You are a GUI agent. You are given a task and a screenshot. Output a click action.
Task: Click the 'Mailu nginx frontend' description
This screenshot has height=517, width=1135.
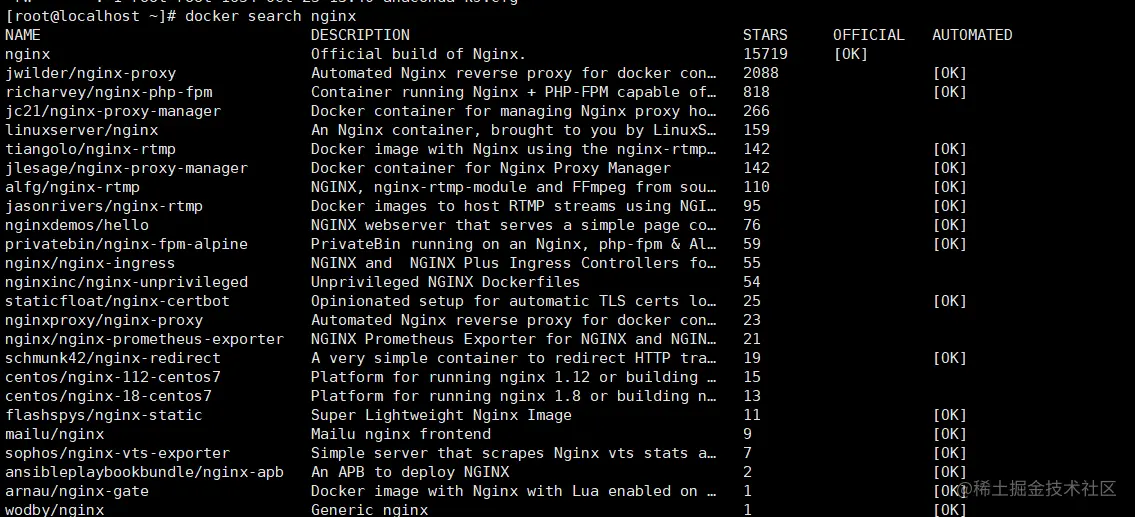pos(401,434)
